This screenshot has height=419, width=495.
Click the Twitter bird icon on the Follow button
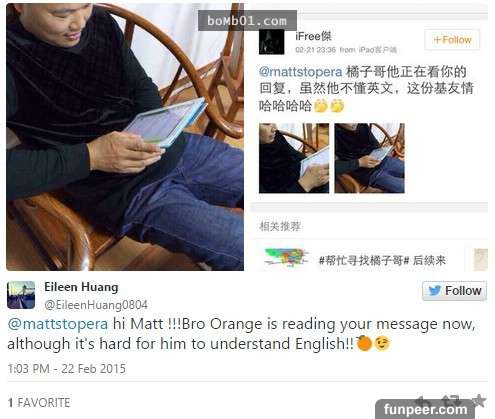pos(434,291)
